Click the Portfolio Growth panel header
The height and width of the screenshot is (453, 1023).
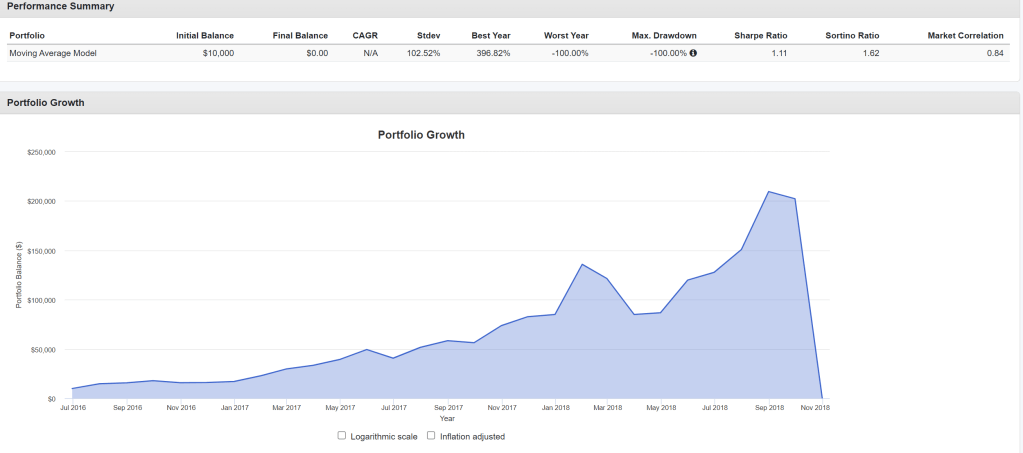46,103
